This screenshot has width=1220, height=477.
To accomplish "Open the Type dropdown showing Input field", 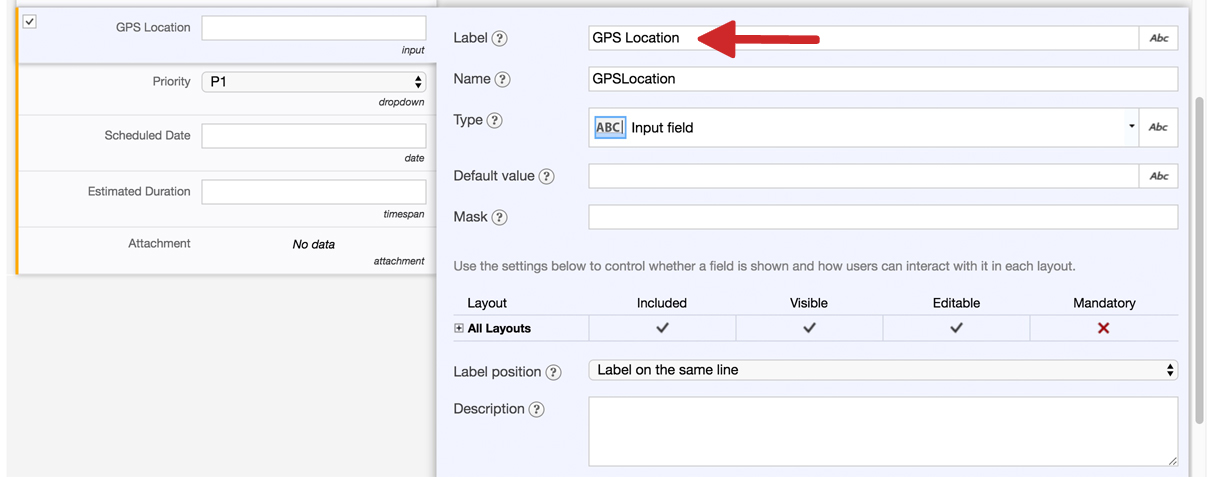I will point(864,128).
